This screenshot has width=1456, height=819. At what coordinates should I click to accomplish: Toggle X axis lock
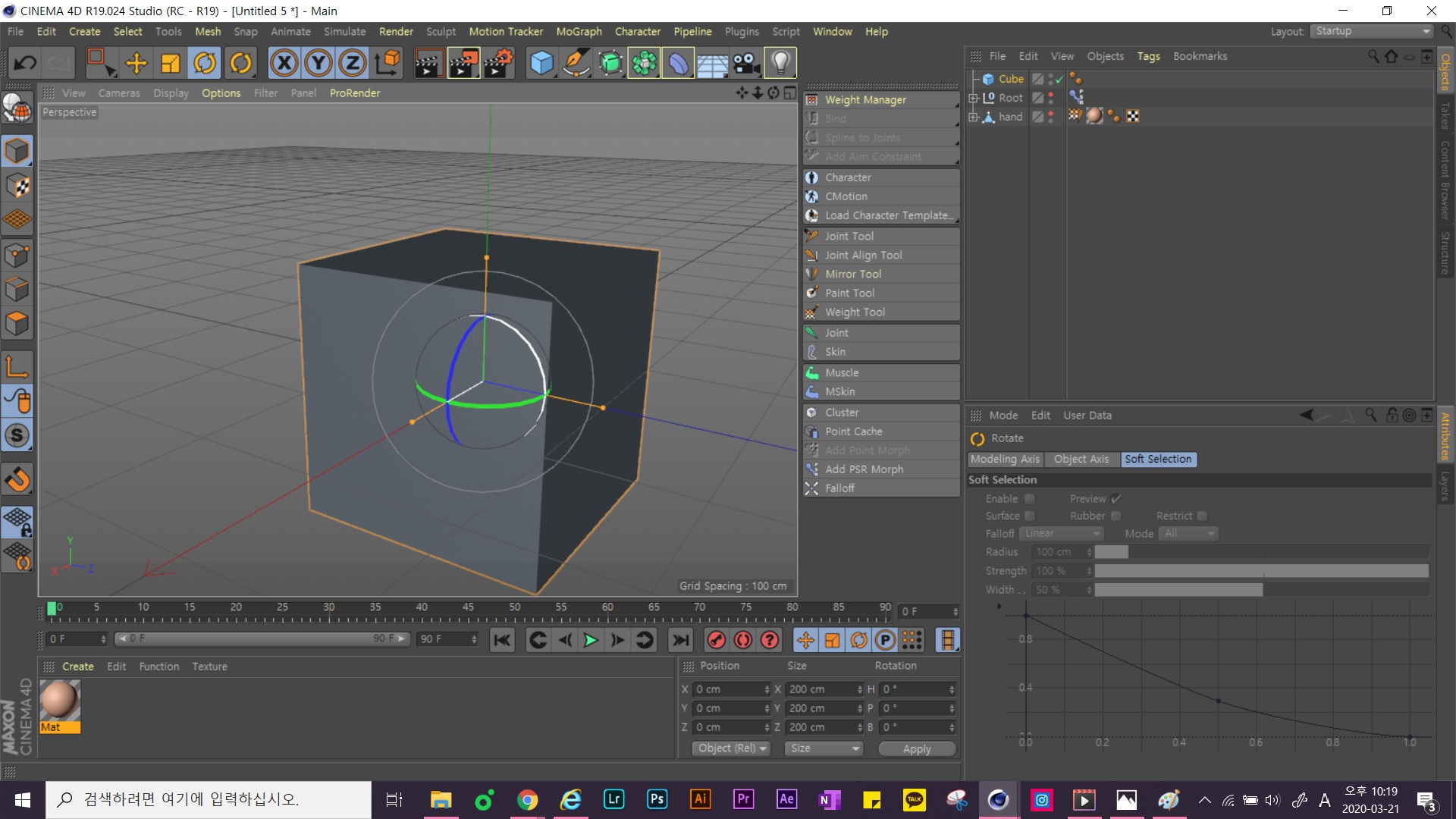tap(284, 63)
